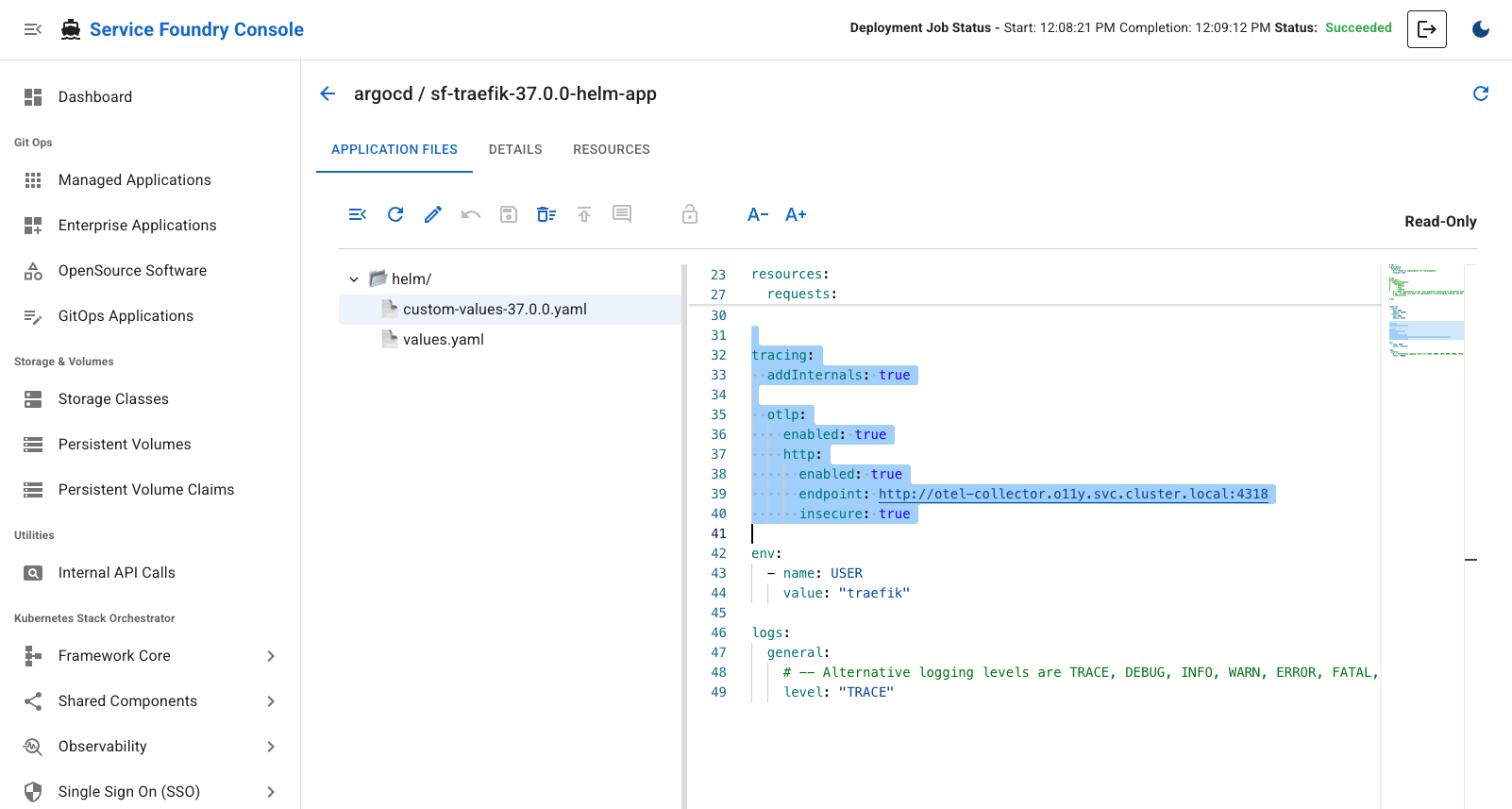Toggle file tree panel with collapse icon
This screenshot has width=1512, height=809.
point(358,214)
